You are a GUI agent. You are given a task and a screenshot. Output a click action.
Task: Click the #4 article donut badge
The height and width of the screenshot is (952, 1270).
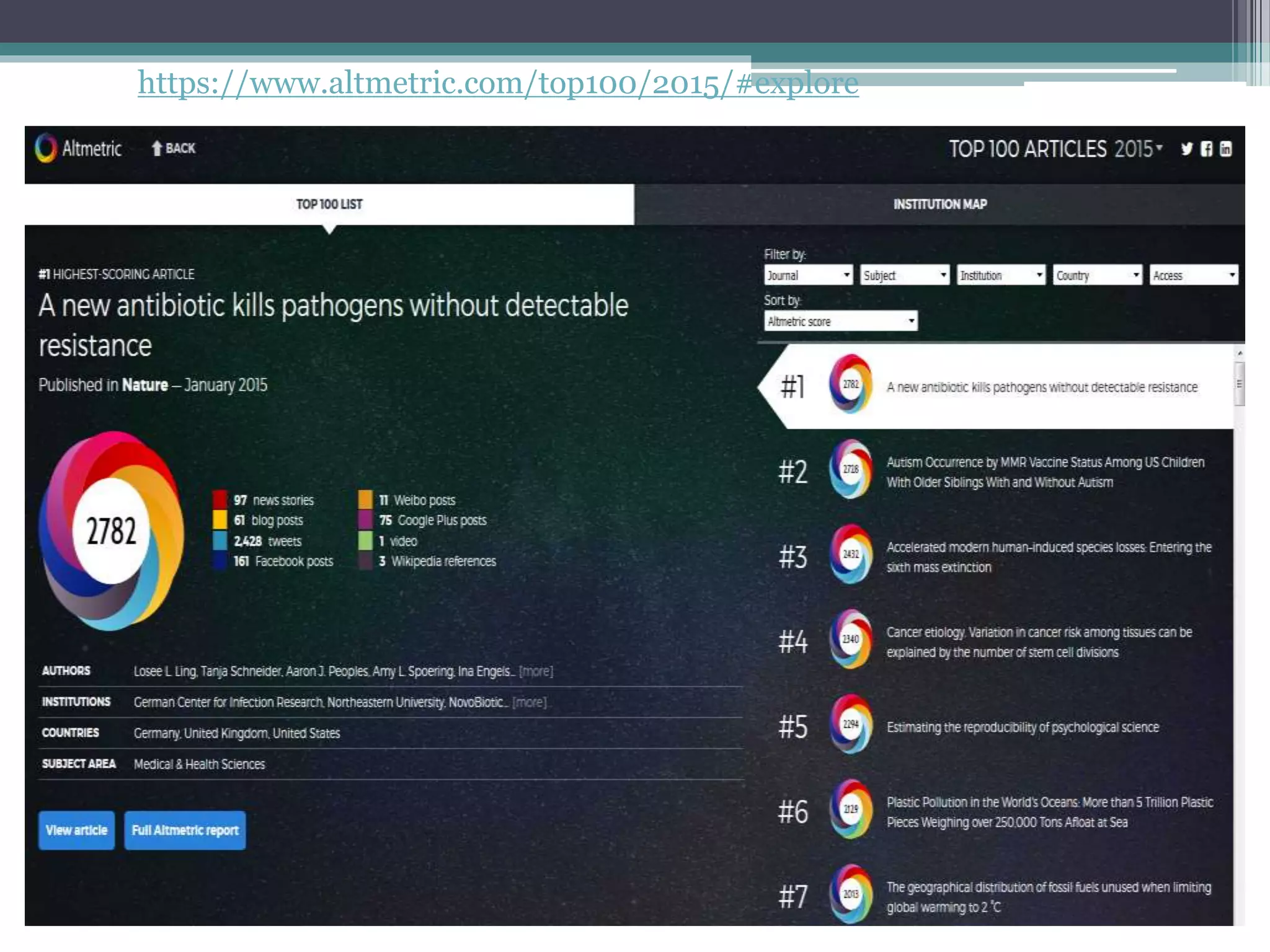coord(851,639)
